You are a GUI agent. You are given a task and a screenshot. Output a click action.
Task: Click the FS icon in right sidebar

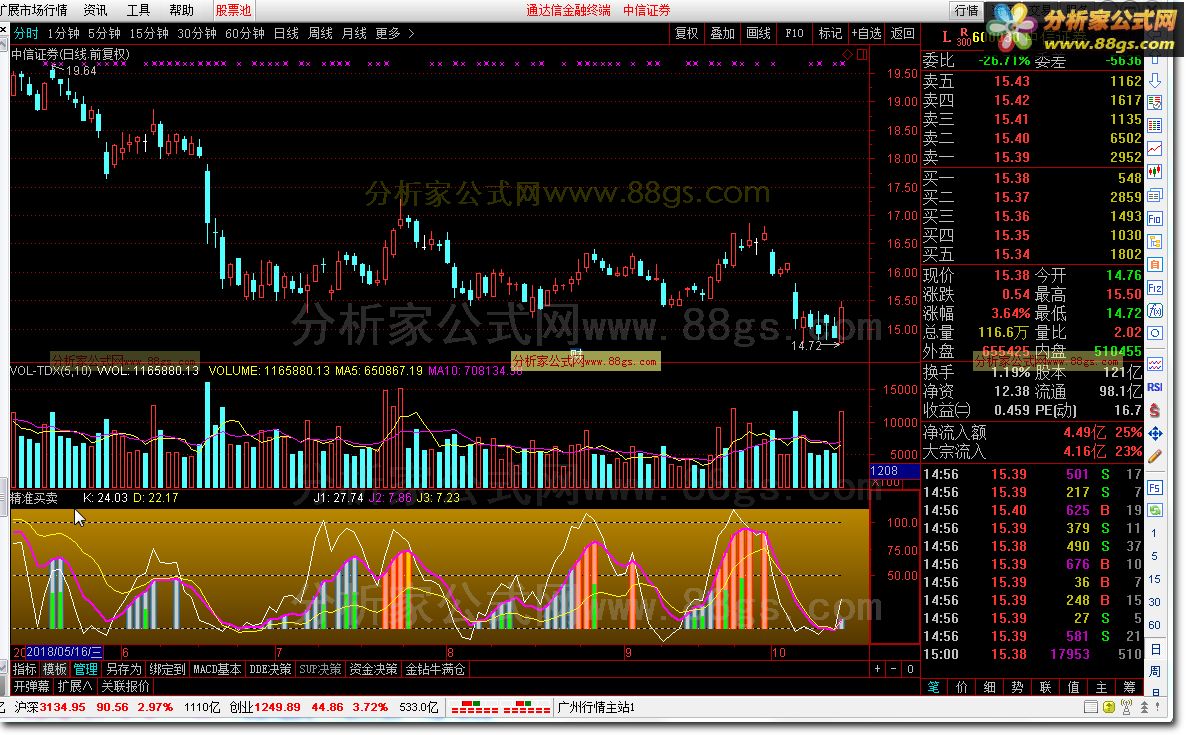pos(1154,488)
